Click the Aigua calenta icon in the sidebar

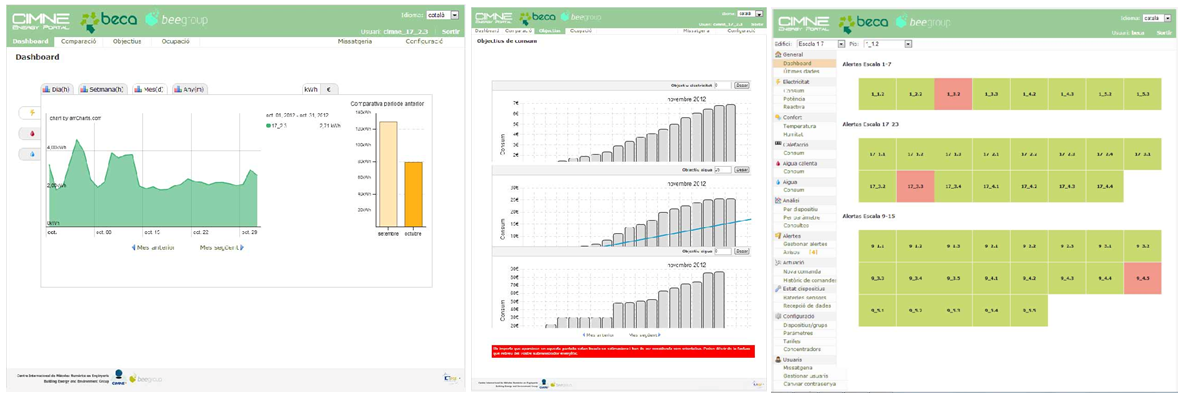[778, 163]
